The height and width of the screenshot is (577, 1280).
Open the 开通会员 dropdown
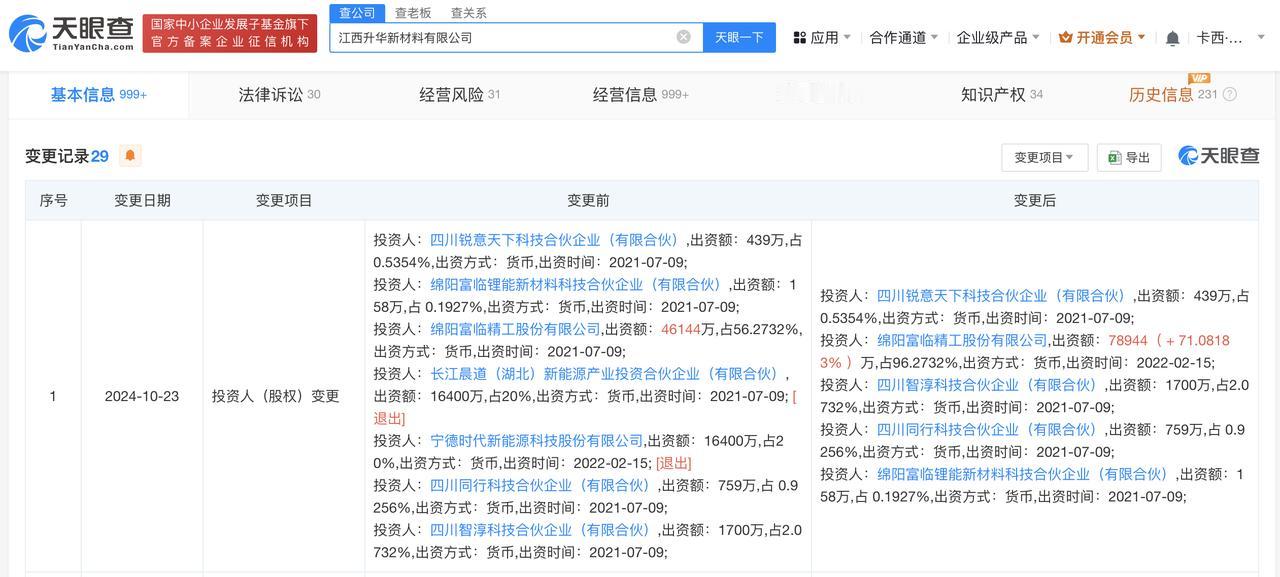point(1102,37)
